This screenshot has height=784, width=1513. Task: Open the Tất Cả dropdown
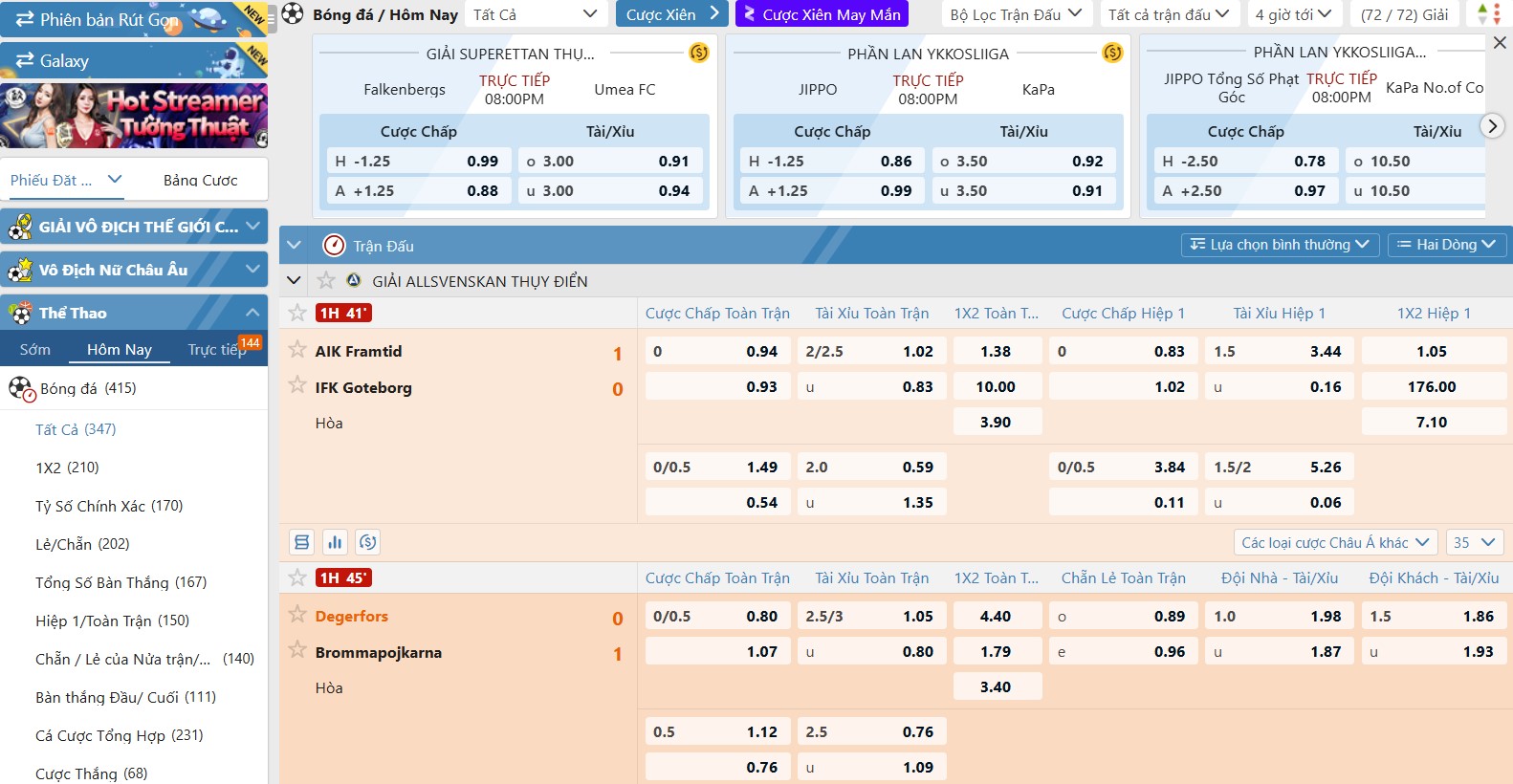click(536, 14)
